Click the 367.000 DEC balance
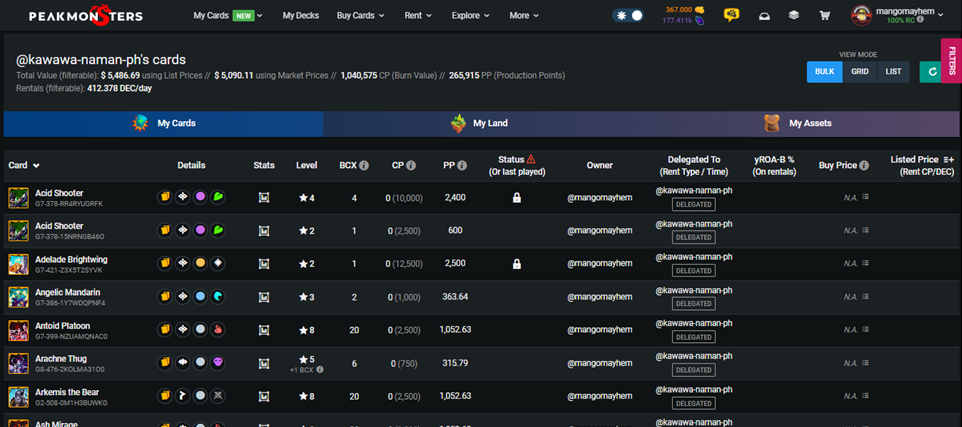 click(x=684, y=10)
